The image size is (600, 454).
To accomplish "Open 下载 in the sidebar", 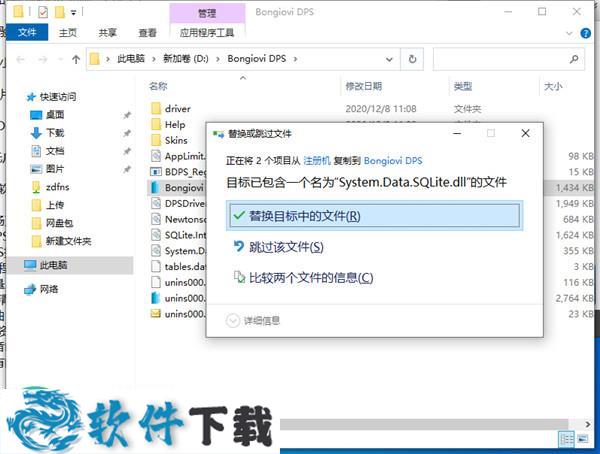I will coord(55,132).
